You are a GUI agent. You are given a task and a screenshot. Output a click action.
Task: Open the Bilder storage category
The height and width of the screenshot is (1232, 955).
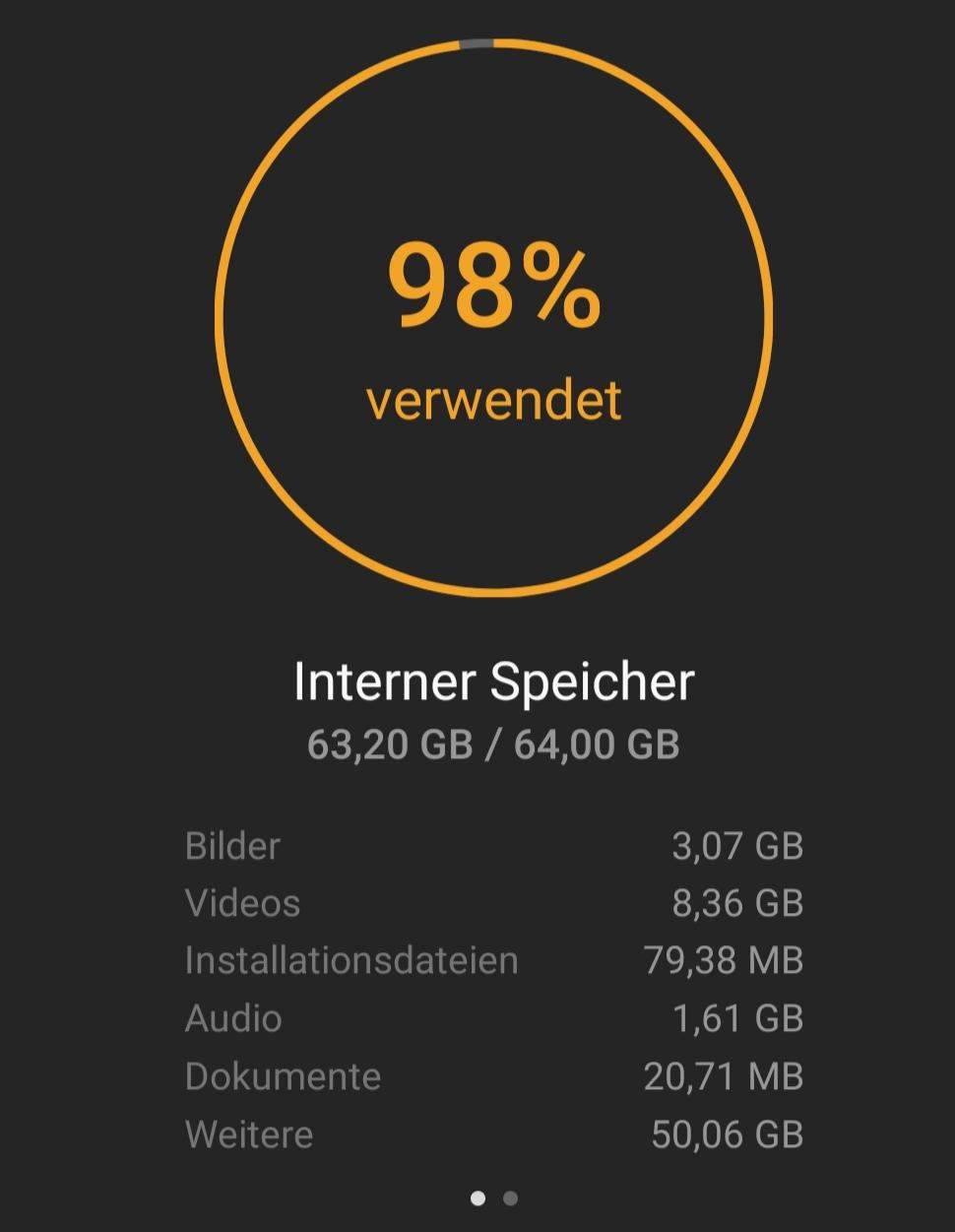[232, 846]
